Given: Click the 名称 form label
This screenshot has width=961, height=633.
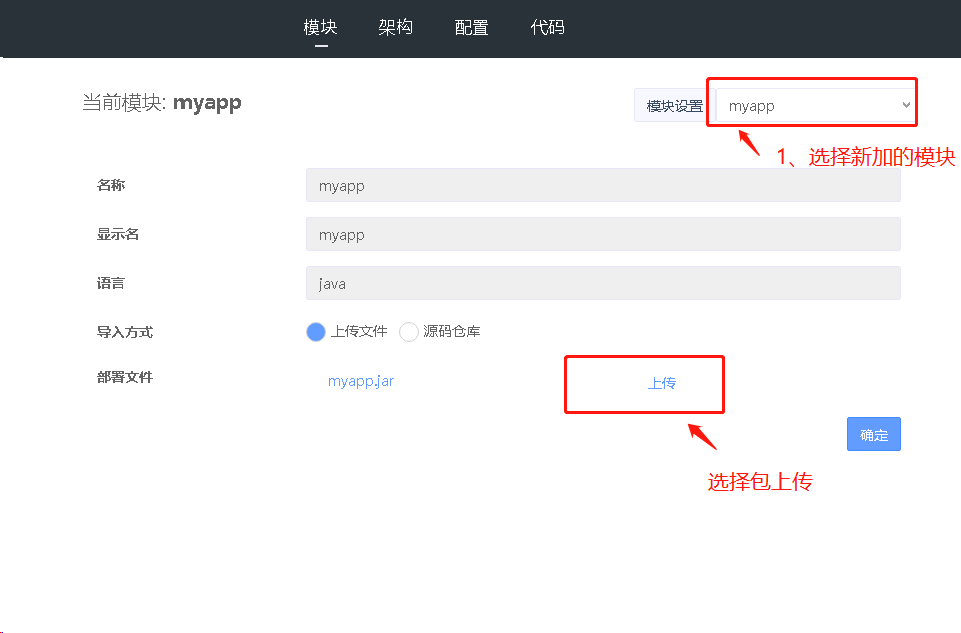Looking at the screenshot, I should [x=111, y=185].
